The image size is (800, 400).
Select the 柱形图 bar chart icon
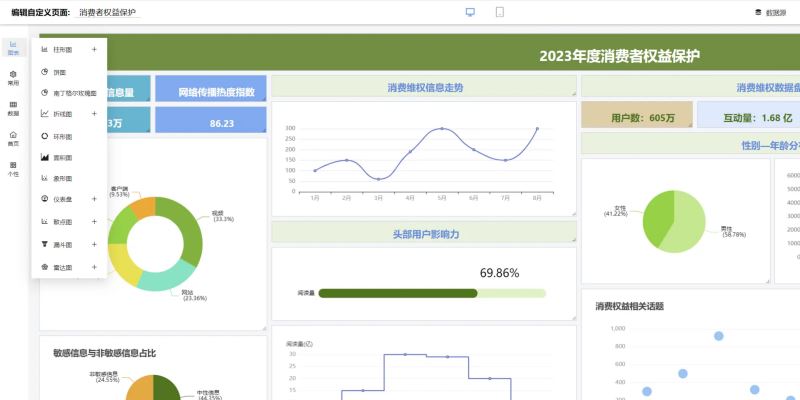pos(44,49)
